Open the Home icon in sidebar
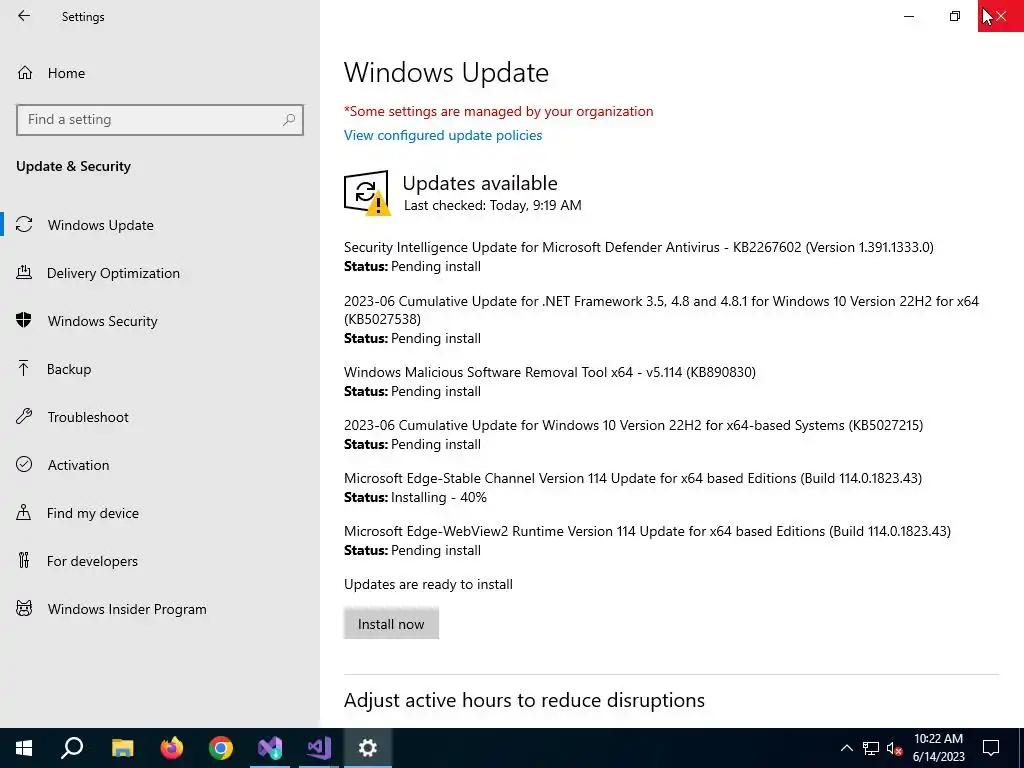The width and height of the screenshot is (1024, 768). (x=25, y=72)
